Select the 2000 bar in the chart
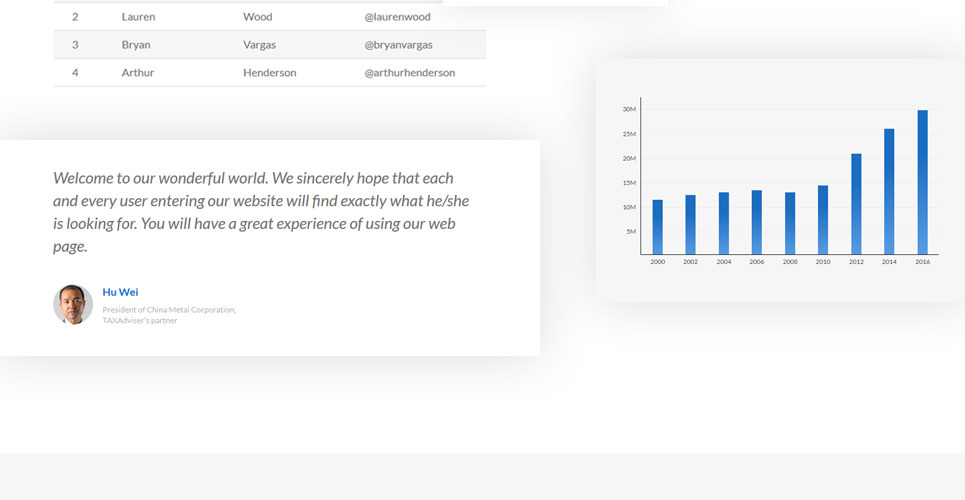Screen dimensions: 965x500 [x=657, y=227]
